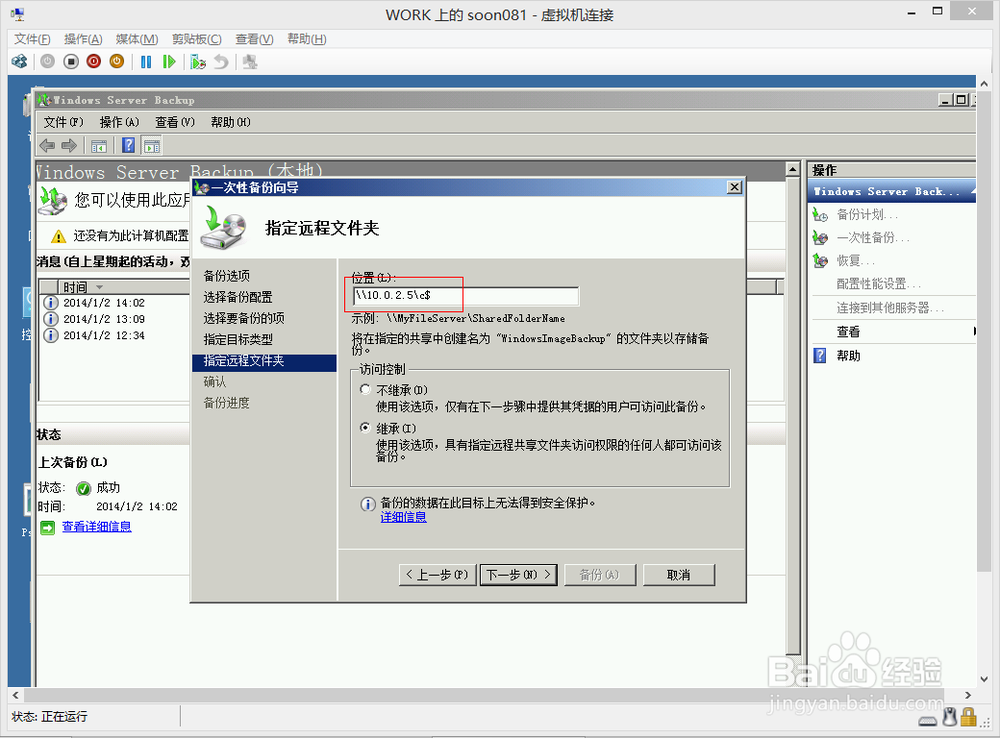1000x738 pixels.
Task: Turn off the virtual machine via black square icon
Action: point(71,62)
